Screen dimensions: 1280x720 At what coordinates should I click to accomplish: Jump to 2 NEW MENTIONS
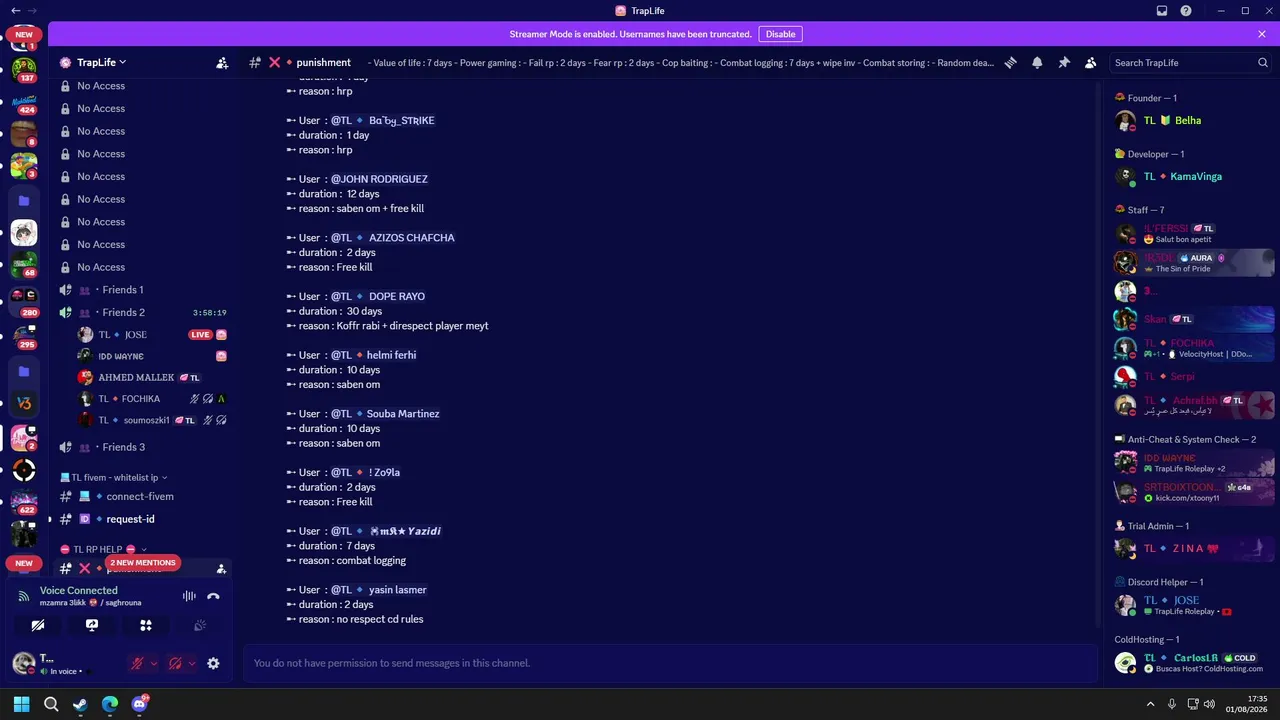click(143, 563)
